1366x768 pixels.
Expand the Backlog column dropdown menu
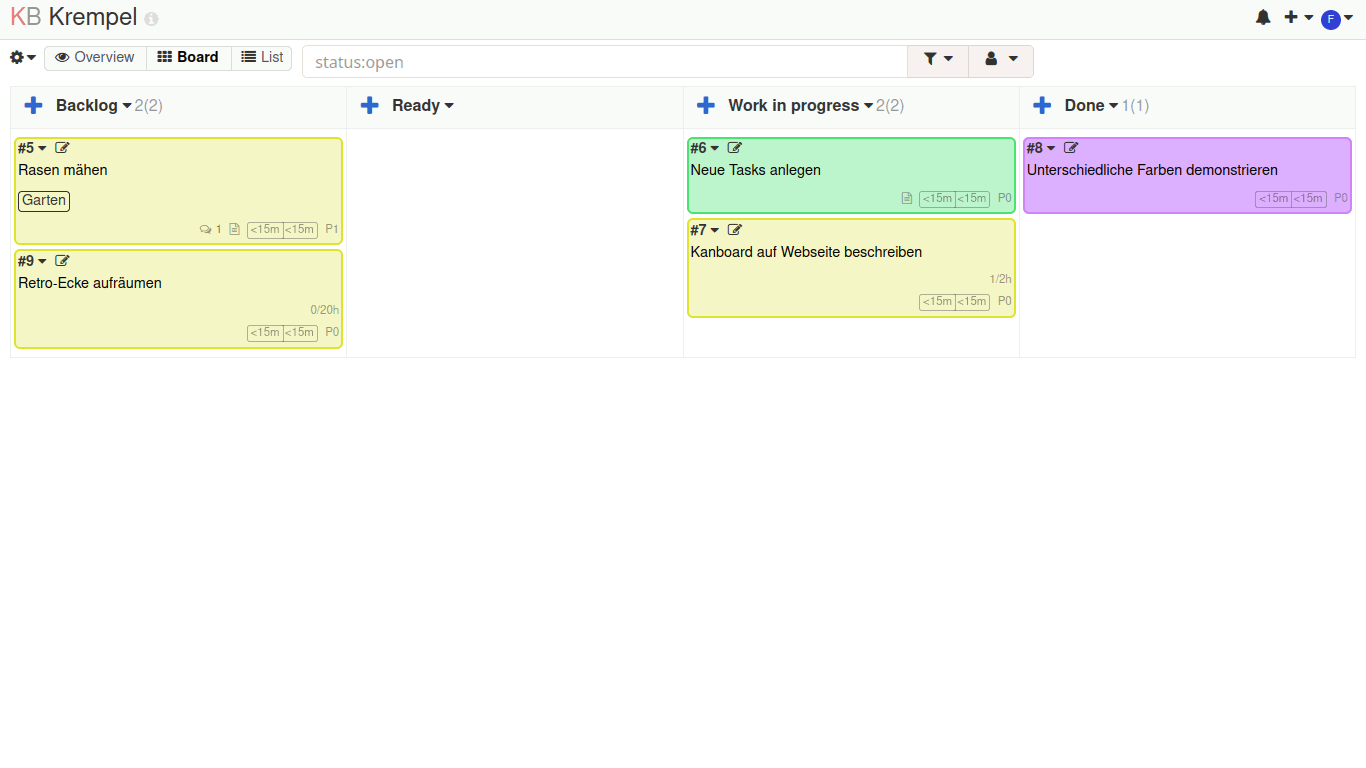tap(127, 106)
